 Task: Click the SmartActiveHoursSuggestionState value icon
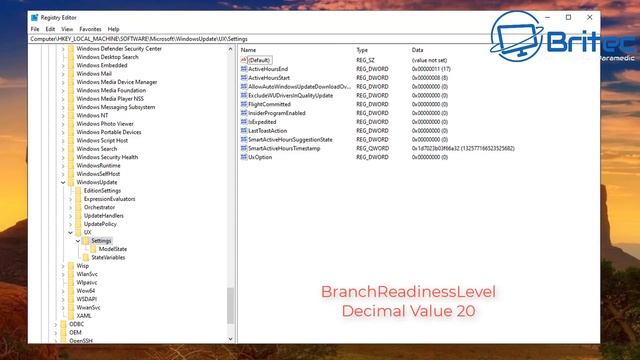click(x=244, y=140)
